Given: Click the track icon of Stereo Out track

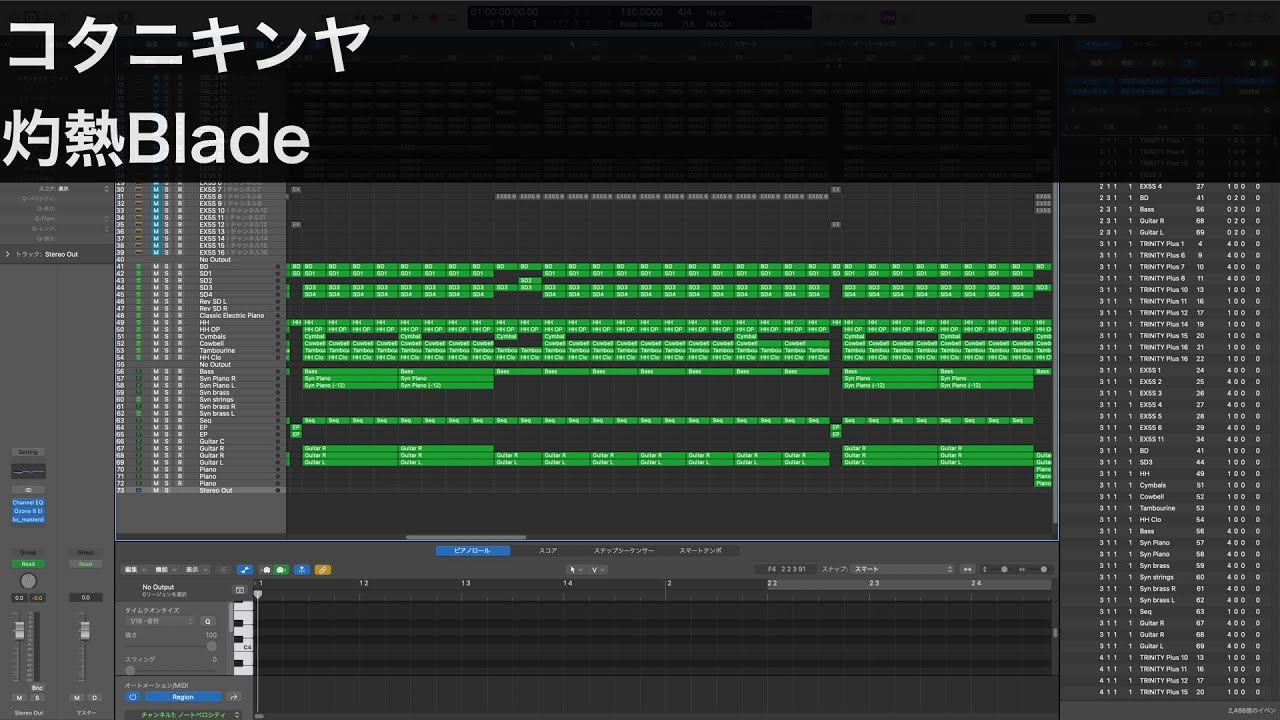Looking at the screenshot, I should 139,491.
